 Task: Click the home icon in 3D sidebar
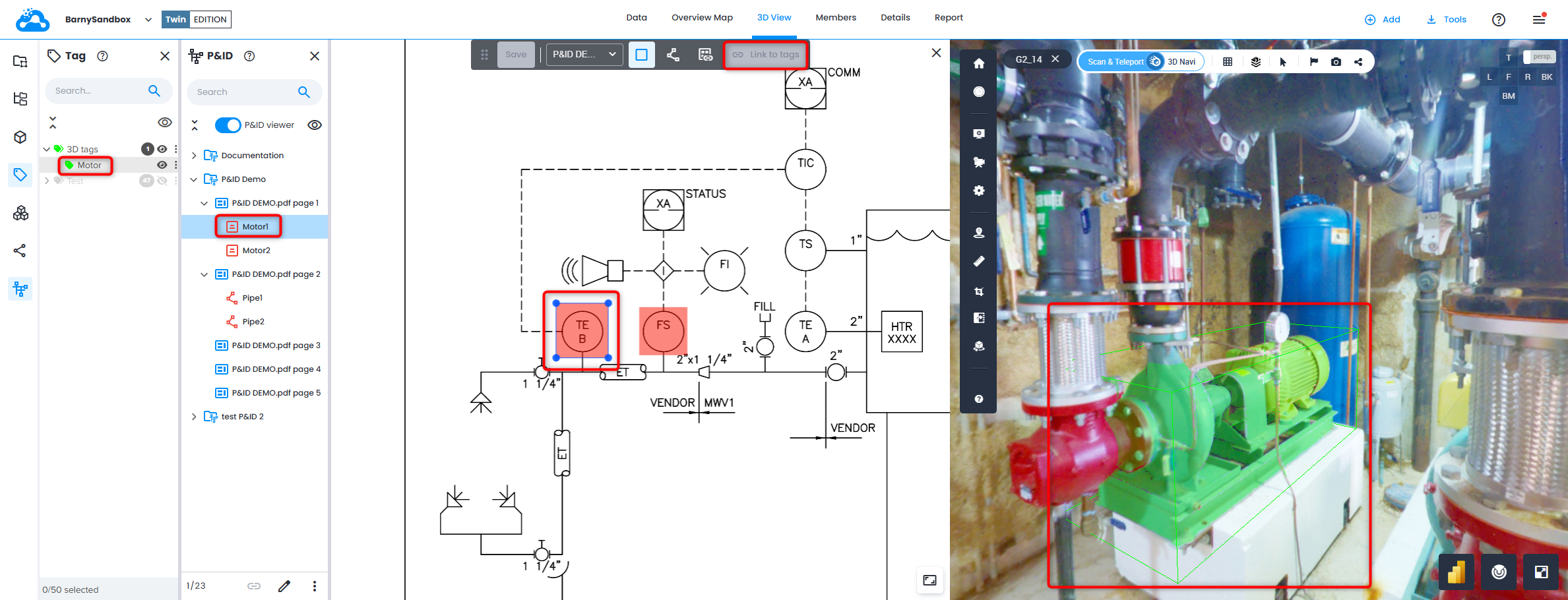pyautogui.click(x=979, y=64)
